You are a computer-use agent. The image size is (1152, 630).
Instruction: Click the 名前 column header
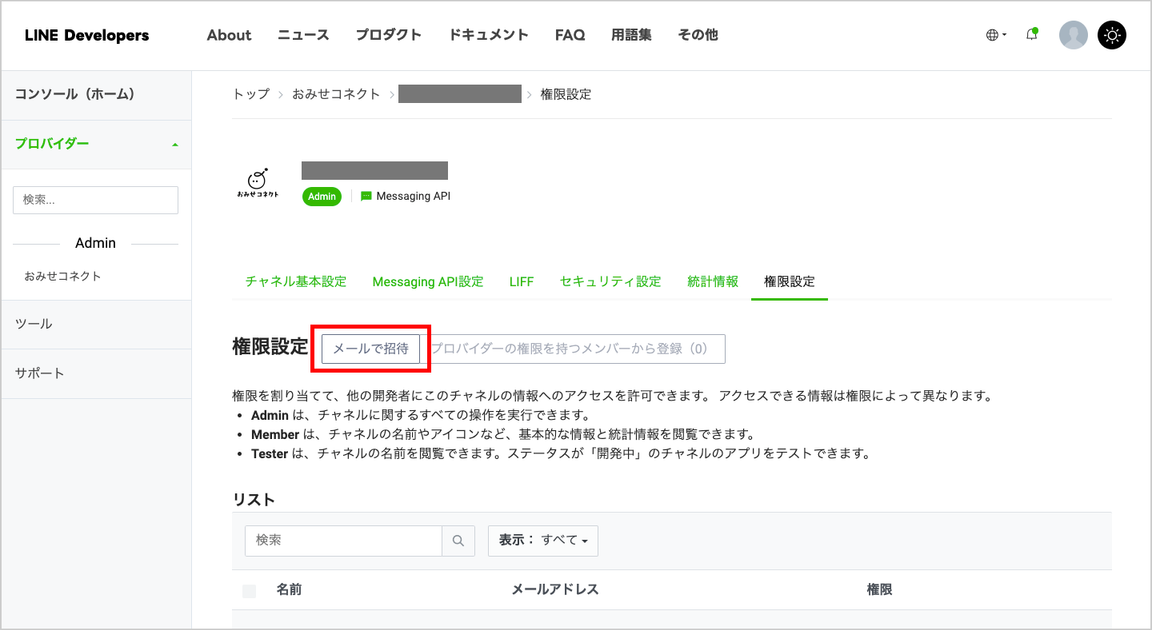(x=289, y=590)
